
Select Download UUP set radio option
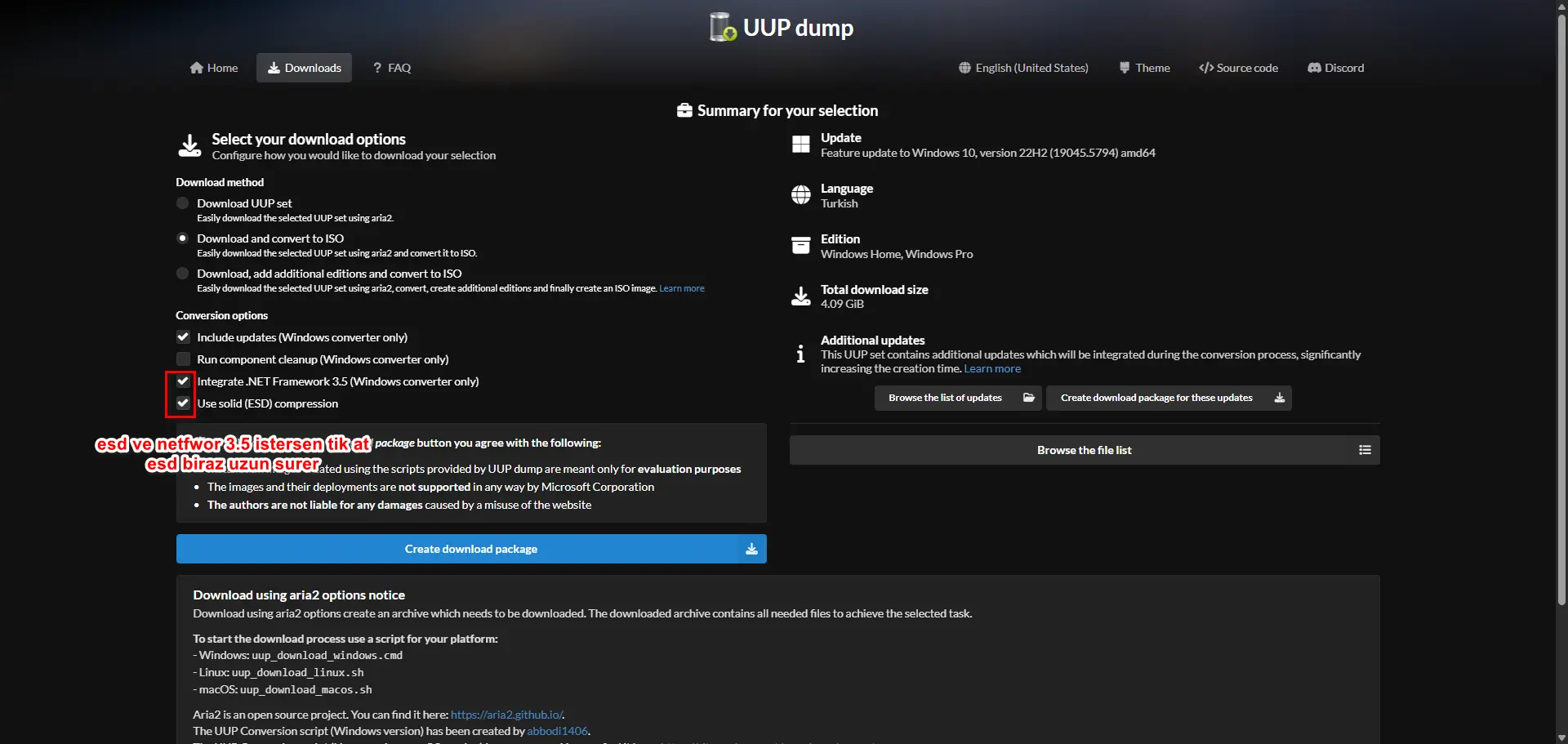(183, 203)
